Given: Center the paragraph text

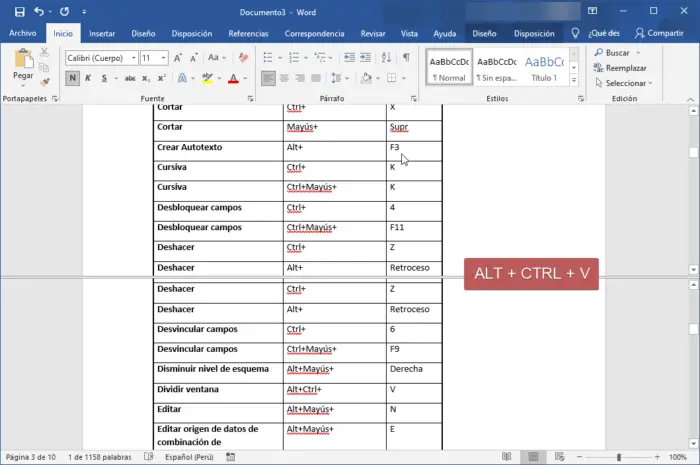Looking at the screenshot, I should [284, 79].
